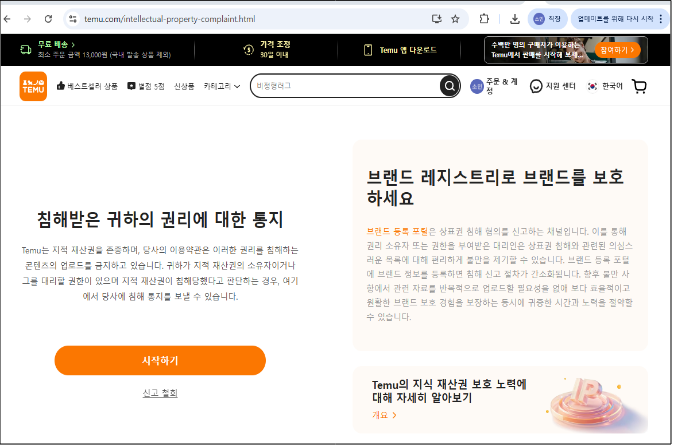Click the 신고 철회 link
Screen dimensions: 673x446
coord(160,393)
